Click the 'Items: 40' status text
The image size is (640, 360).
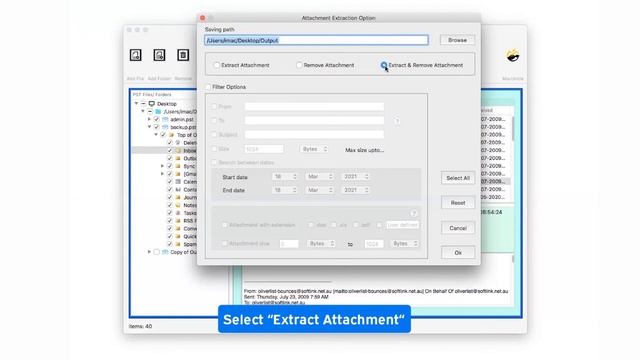(140, 326)
